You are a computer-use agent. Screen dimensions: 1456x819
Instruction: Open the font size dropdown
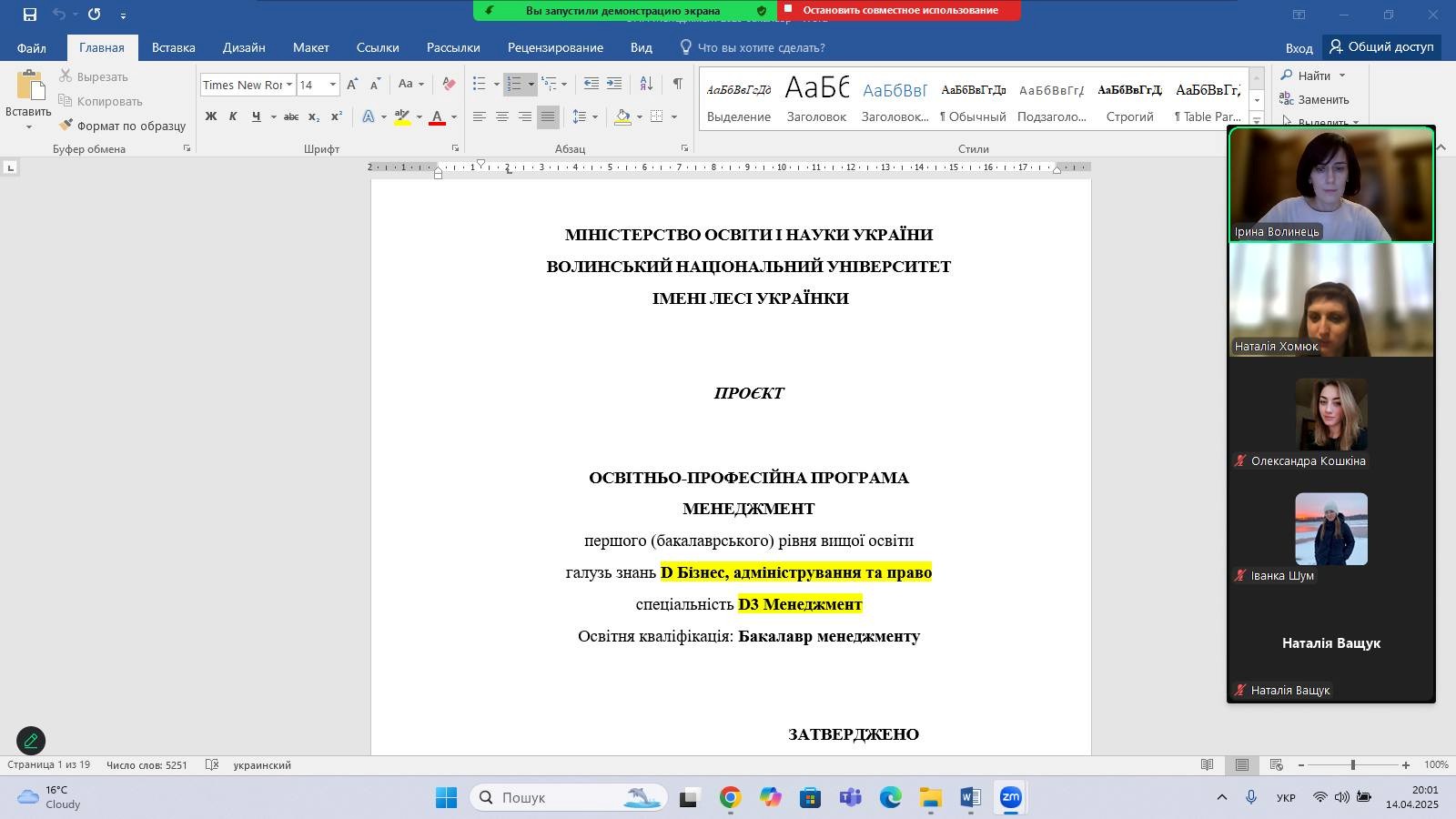[x=333, y=85]
